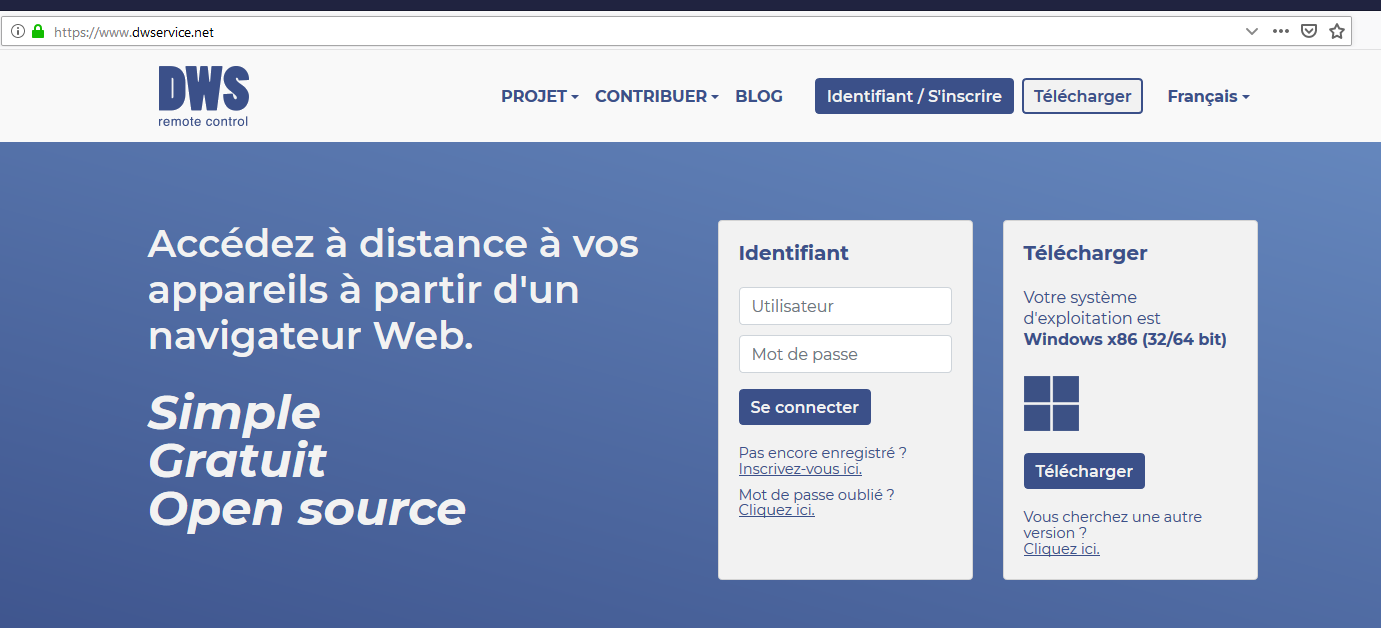Bookmark this page with the star icon
This screenshot has height=628, width=1381.
1337,32
